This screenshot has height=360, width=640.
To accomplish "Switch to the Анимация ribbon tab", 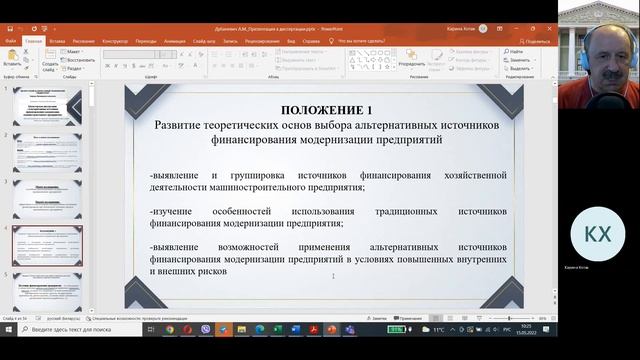I will [175, 41].
